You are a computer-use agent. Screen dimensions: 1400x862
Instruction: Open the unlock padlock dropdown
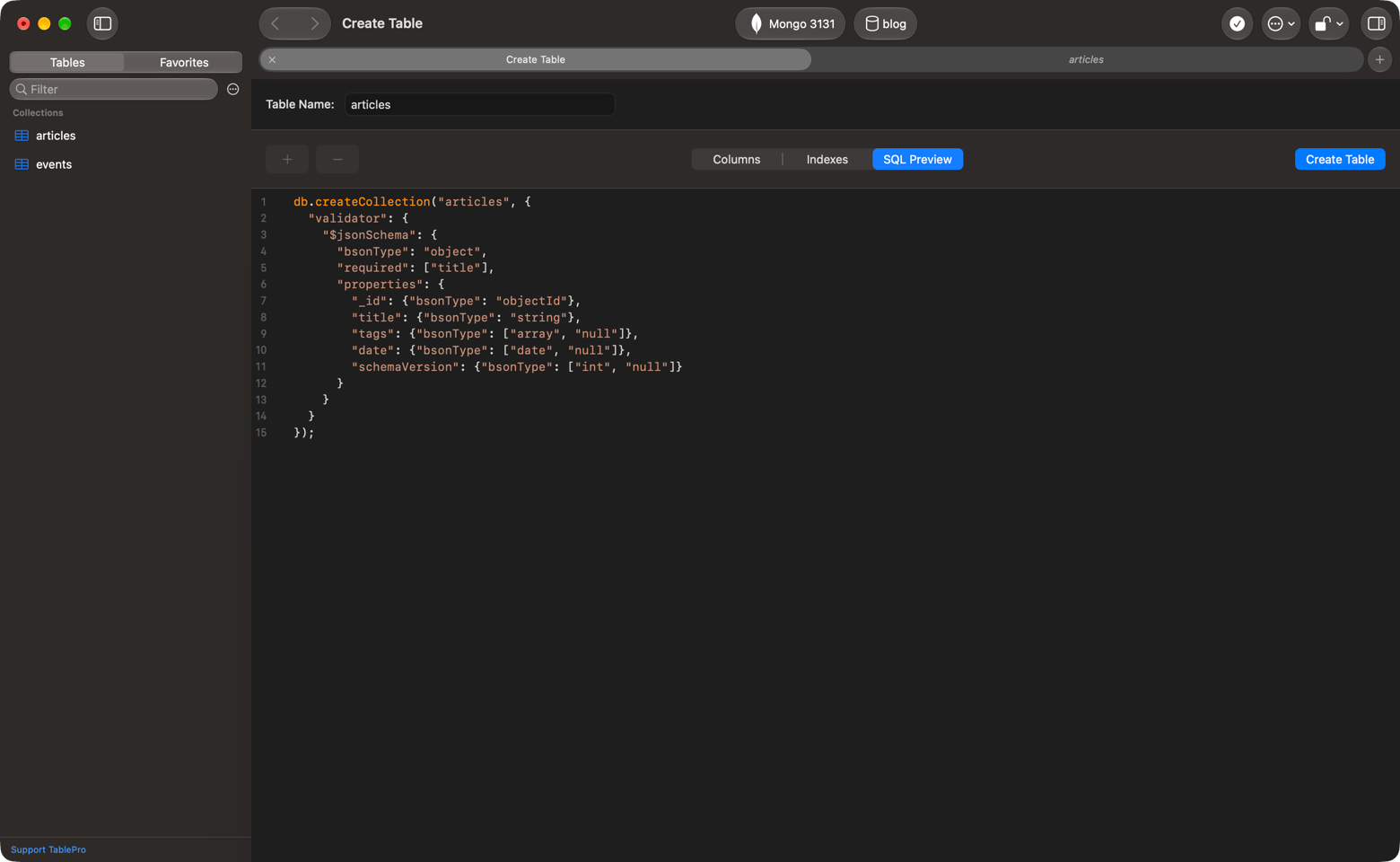[x=1328, y=23]
